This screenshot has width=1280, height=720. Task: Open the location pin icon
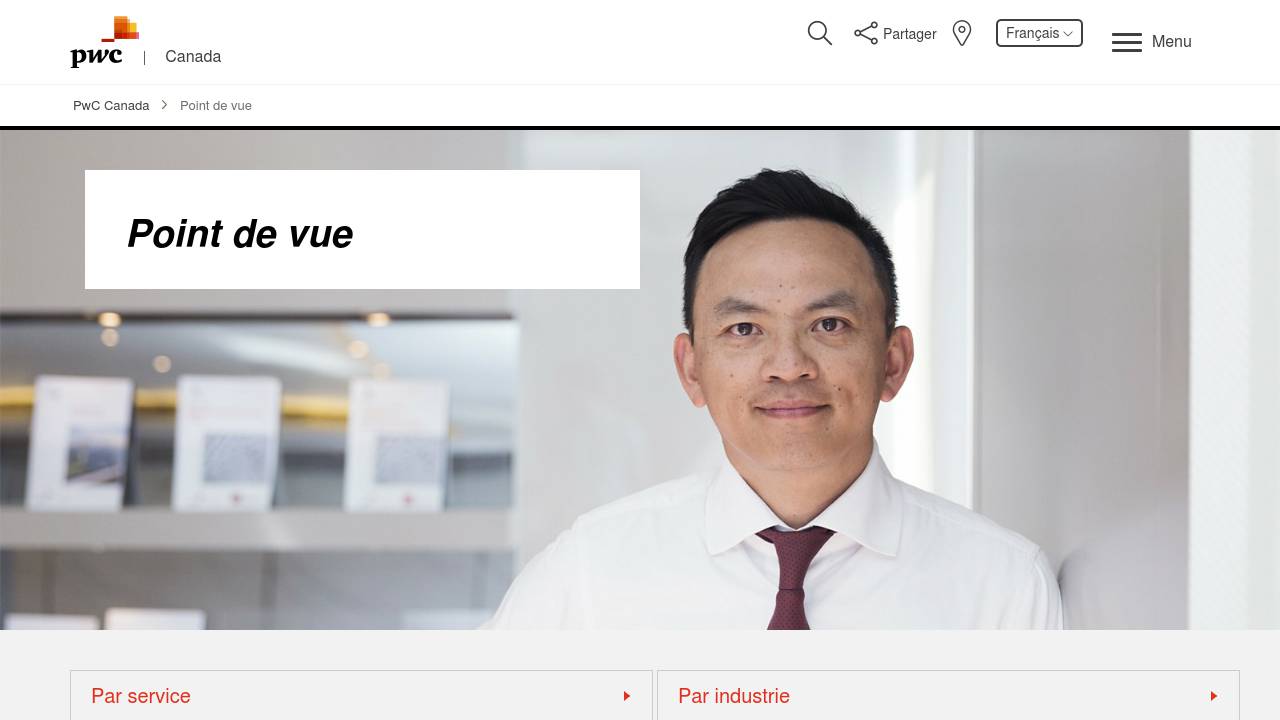tap(962, 33)
